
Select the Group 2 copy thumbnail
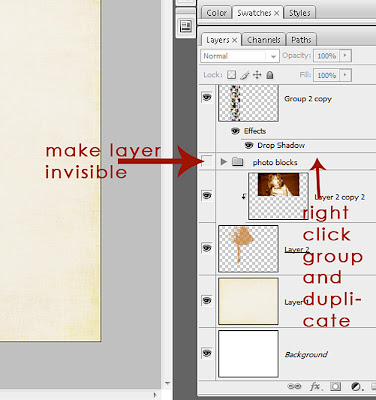point(248,103)
